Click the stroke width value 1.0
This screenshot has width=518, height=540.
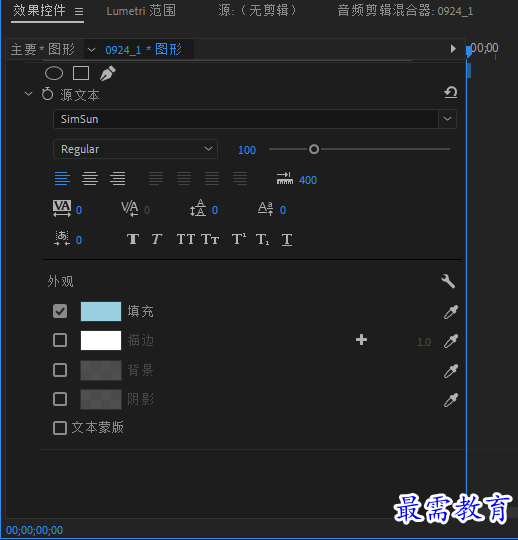424,342
